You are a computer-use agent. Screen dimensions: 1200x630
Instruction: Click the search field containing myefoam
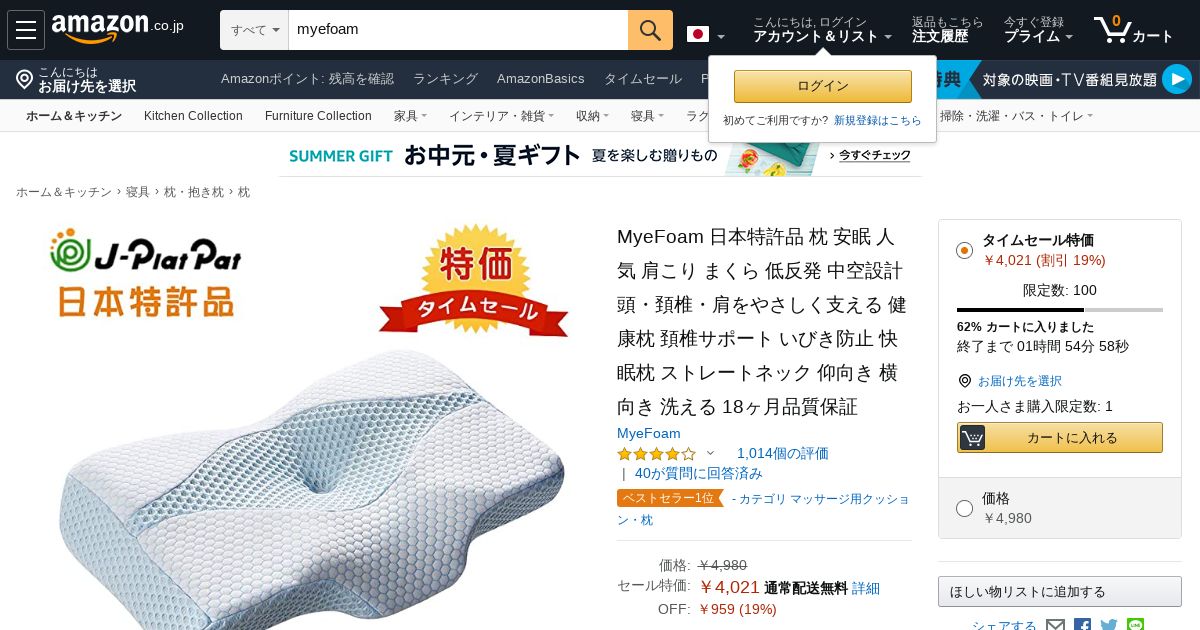coord(458,30)
